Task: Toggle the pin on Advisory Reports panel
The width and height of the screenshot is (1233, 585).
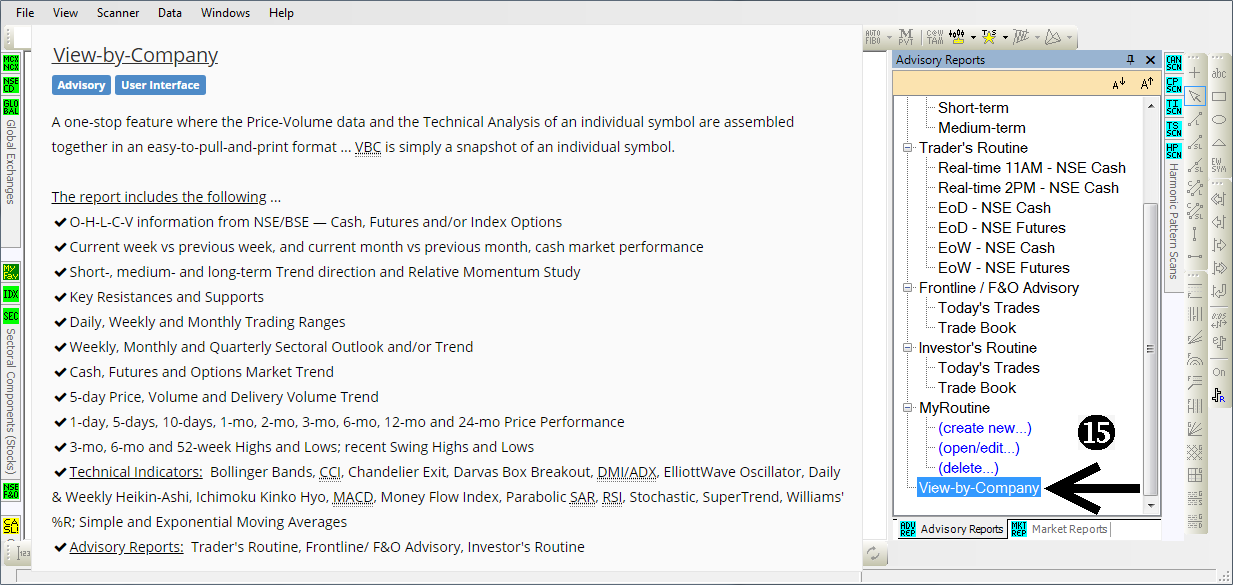Action: coord(1131,60)
